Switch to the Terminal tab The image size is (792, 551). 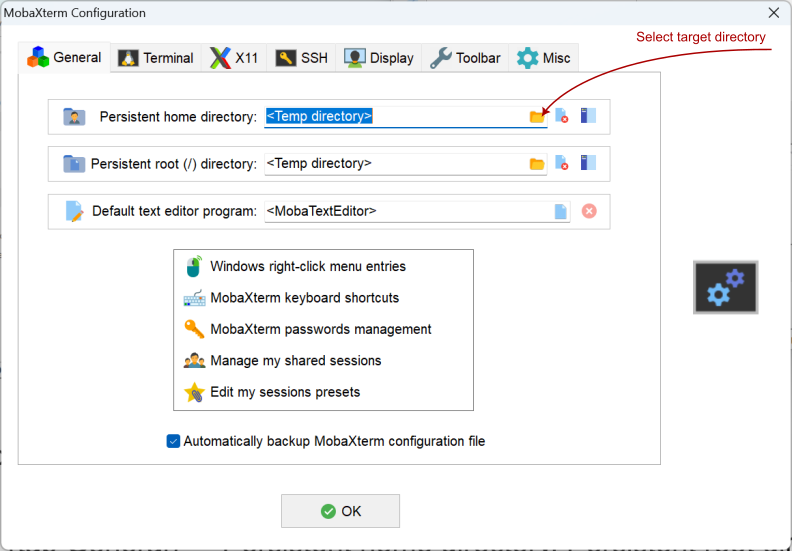point(156,58)
